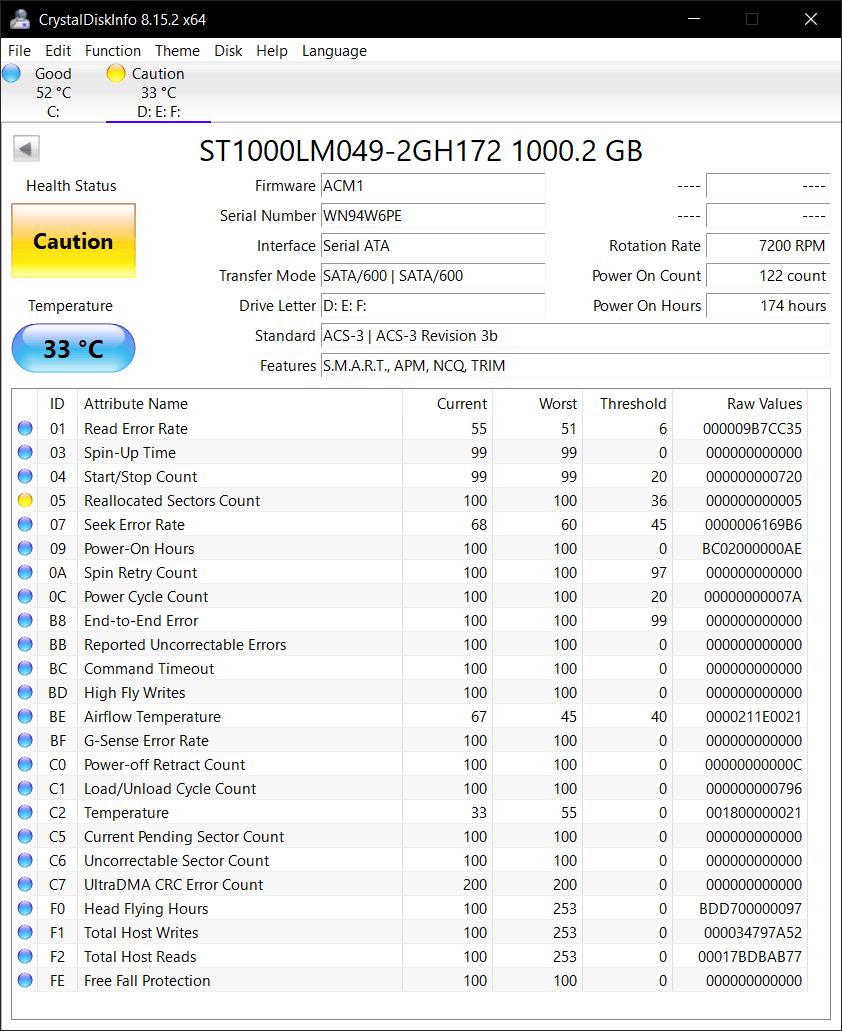Click the CrystalDiskInfo icon in the title bar
842x1031 pixels.
[20, 18]
